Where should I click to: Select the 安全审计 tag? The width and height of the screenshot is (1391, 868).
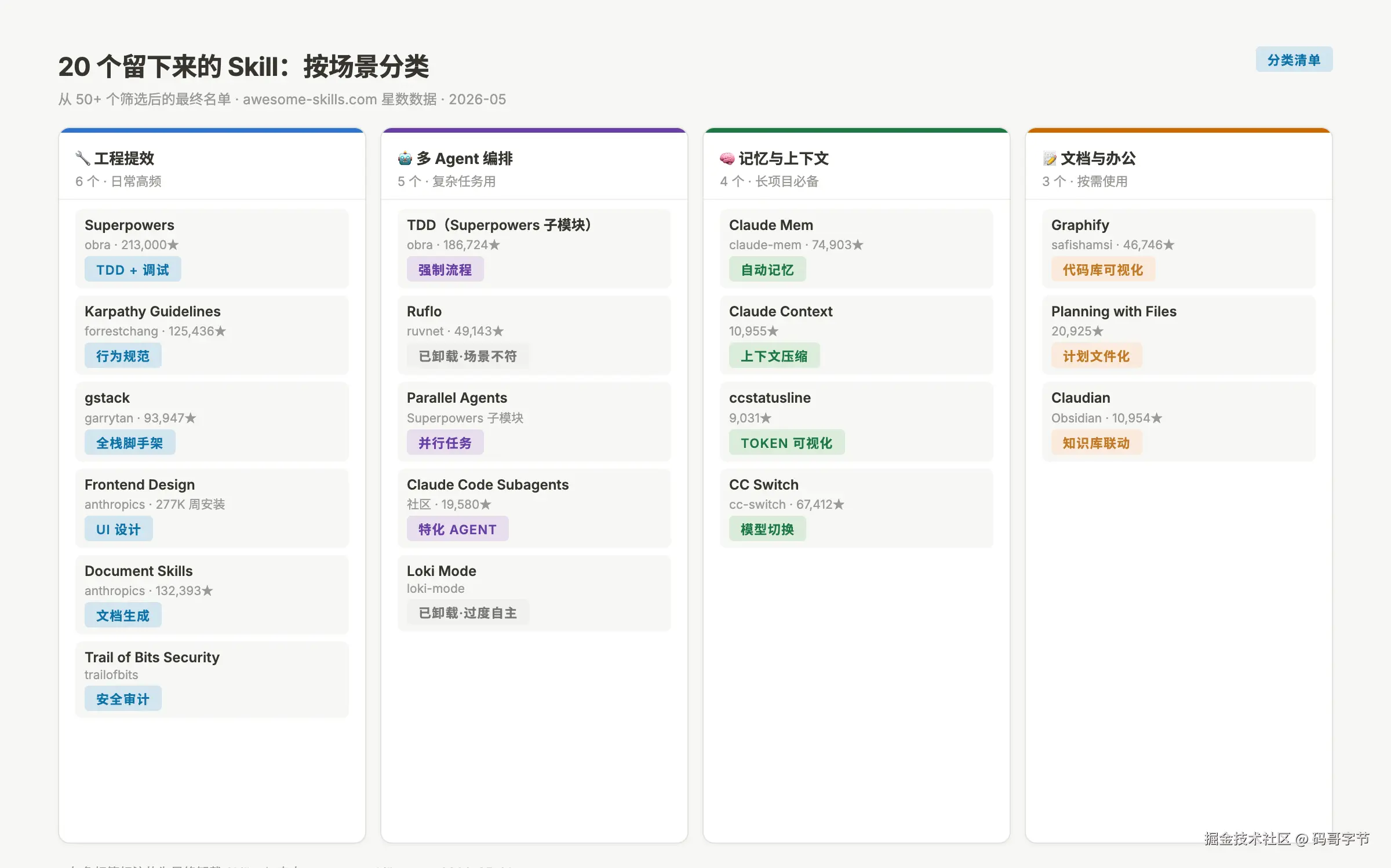click(x=123, y=699)
